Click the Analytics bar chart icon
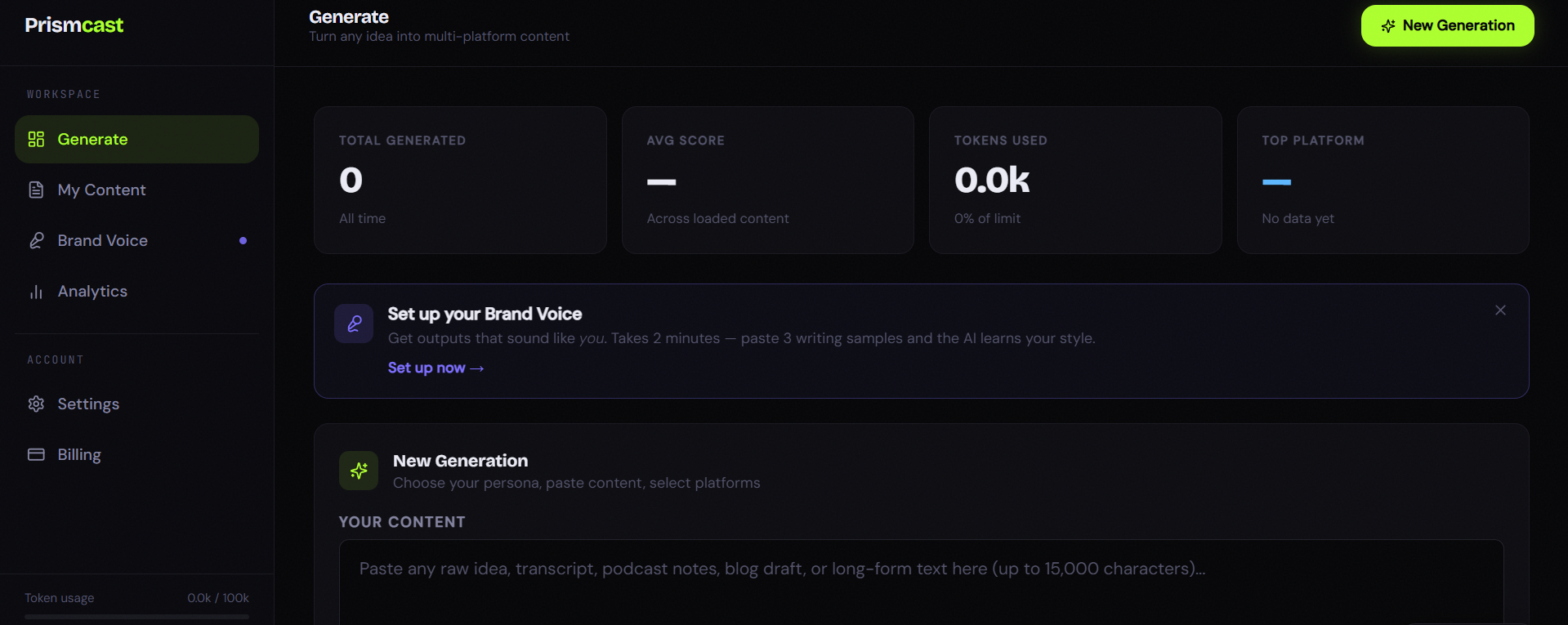Image resolution: width=1568 pixels, height=625 pixels. (36, 292)
